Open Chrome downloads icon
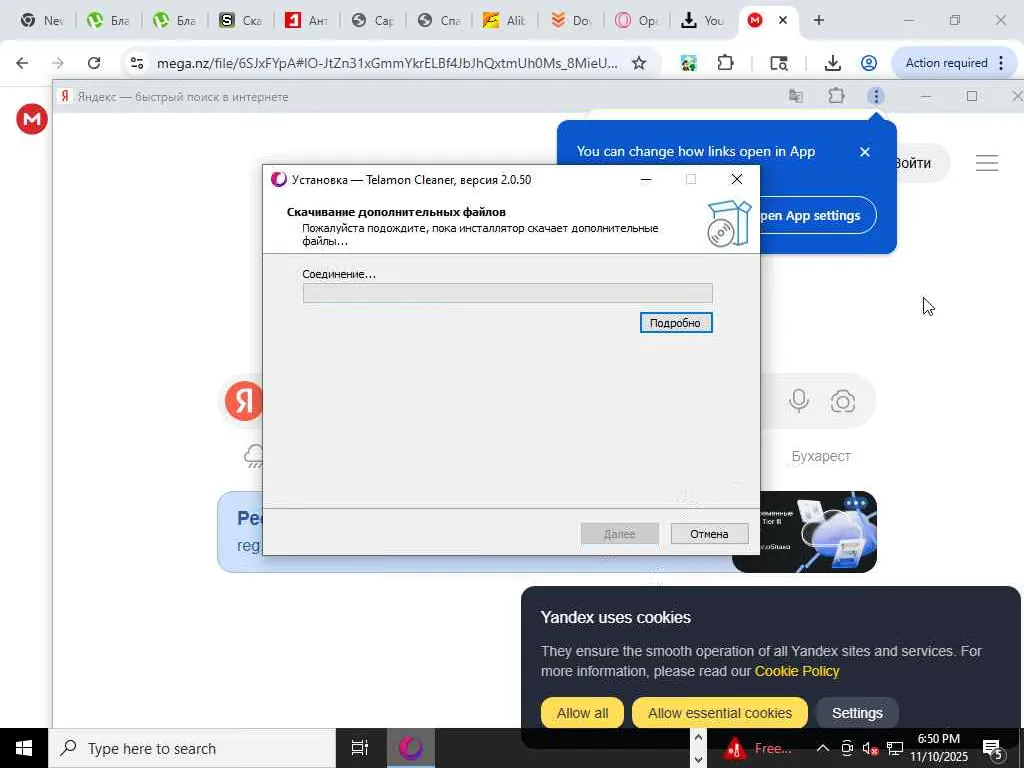Screen dimensions: 1024x768 point(832,63)
